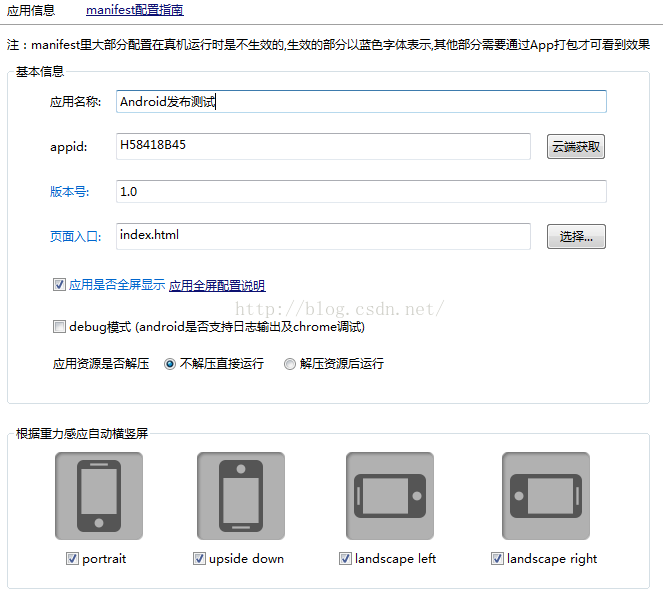Uncheck the landscape left checkbox

(x=345, y=558)
